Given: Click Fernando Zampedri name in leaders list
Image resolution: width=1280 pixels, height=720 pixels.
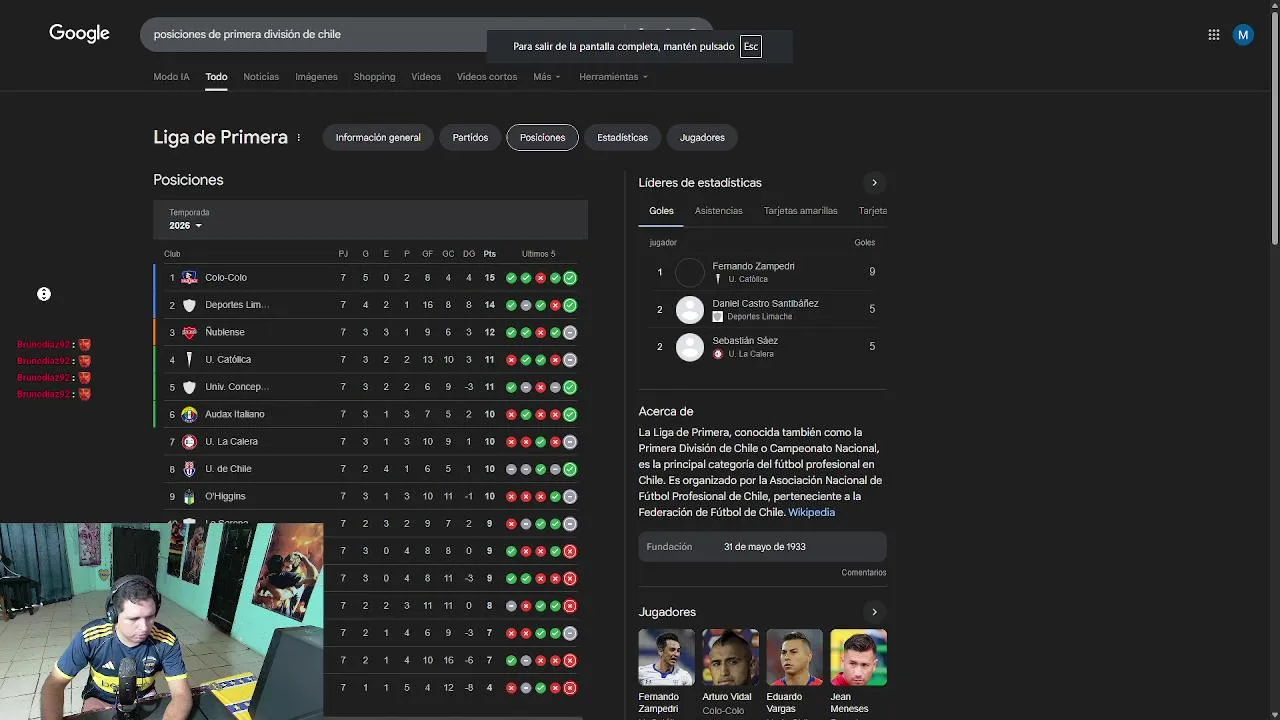Looking at the screenshot, I should click(x=753, y=266).
